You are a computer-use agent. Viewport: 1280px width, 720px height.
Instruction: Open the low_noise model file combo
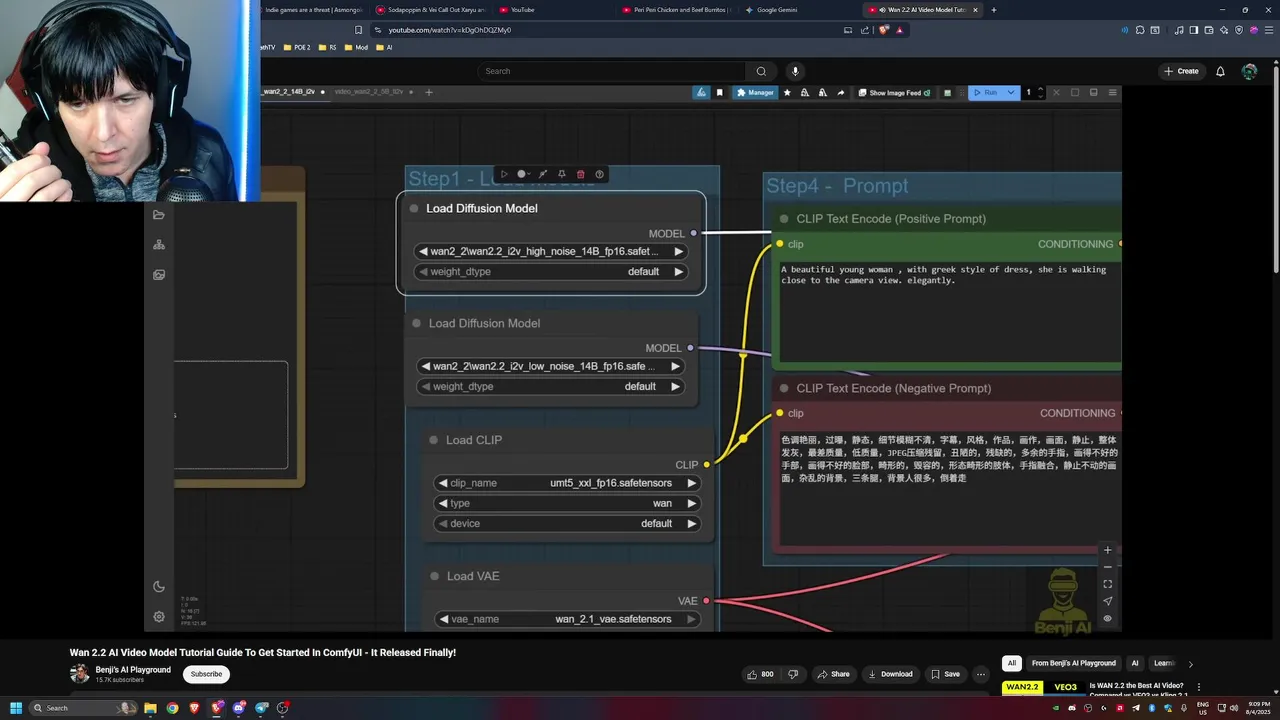point(550,366)
